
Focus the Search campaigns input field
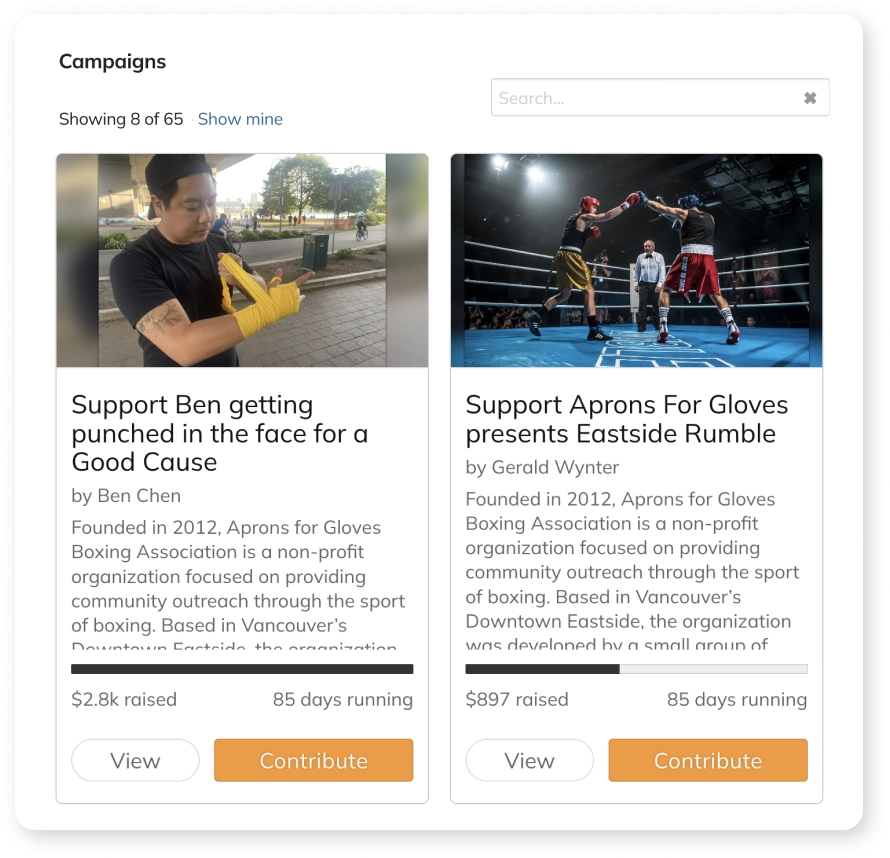[x=660, y=98]
